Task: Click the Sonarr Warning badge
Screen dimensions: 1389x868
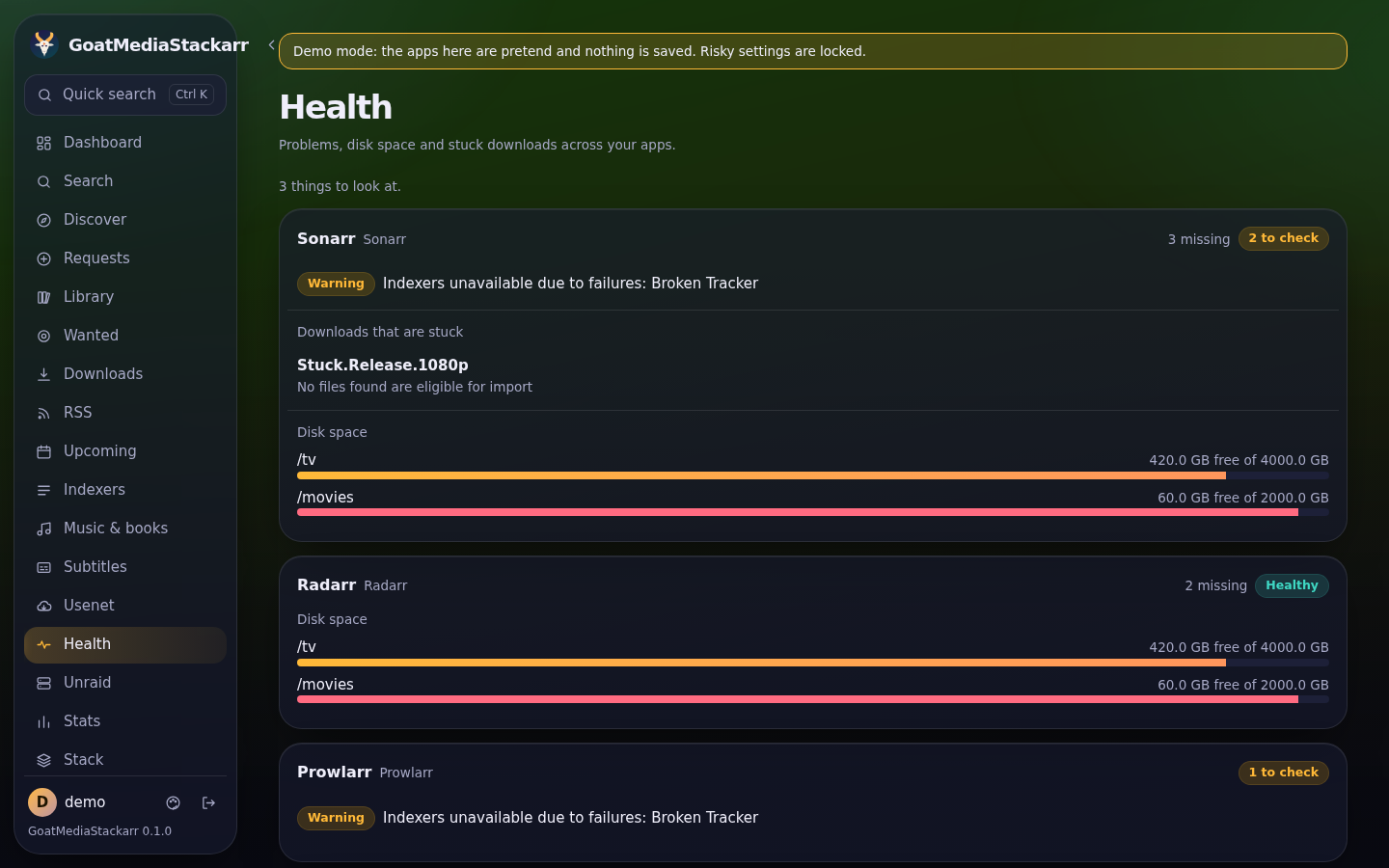Action: [336, 284]
